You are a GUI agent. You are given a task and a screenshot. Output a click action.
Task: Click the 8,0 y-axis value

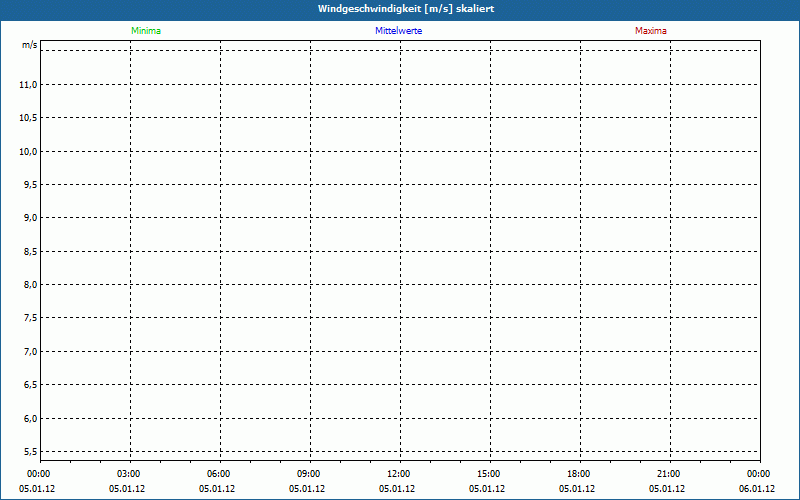pos(31,285)
